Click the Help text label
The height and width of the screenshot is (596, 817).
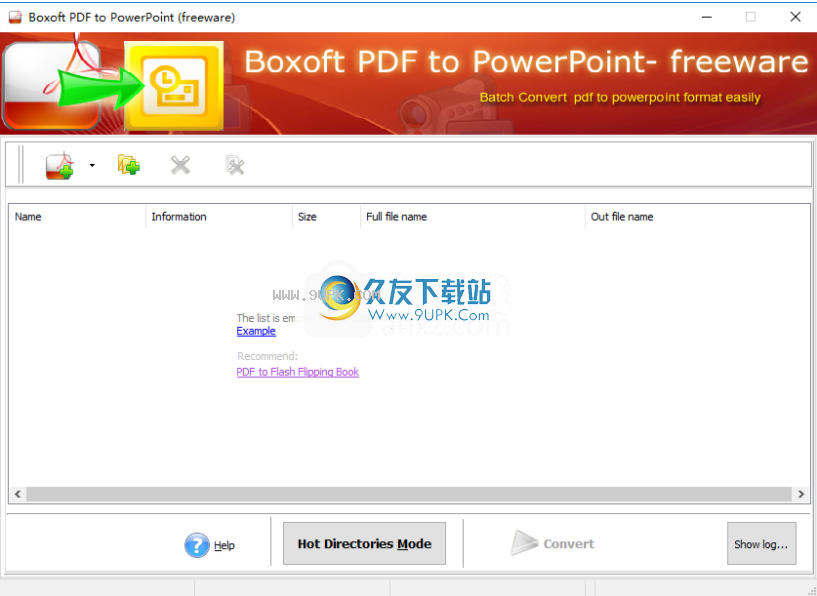coord(224,545)
